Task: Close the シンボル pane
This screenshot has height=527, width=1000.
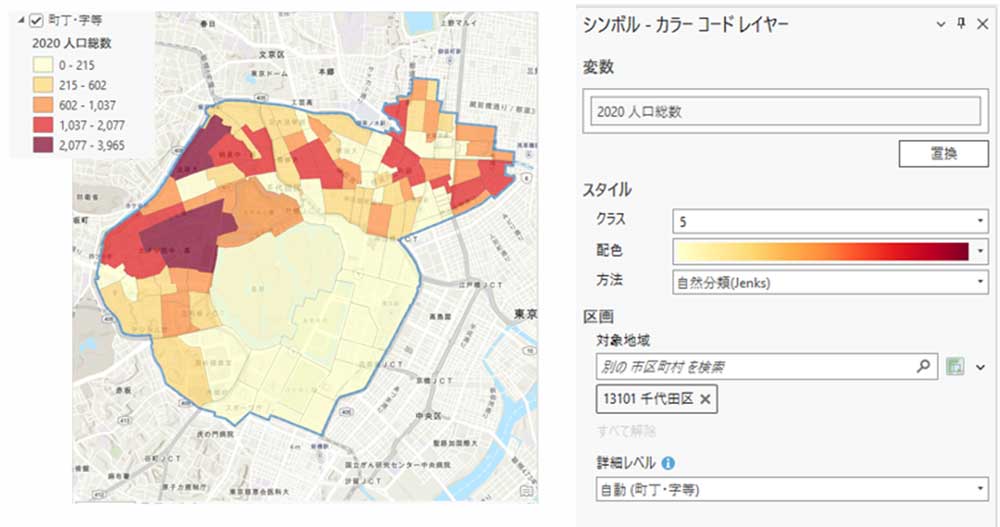Action: 981,24
